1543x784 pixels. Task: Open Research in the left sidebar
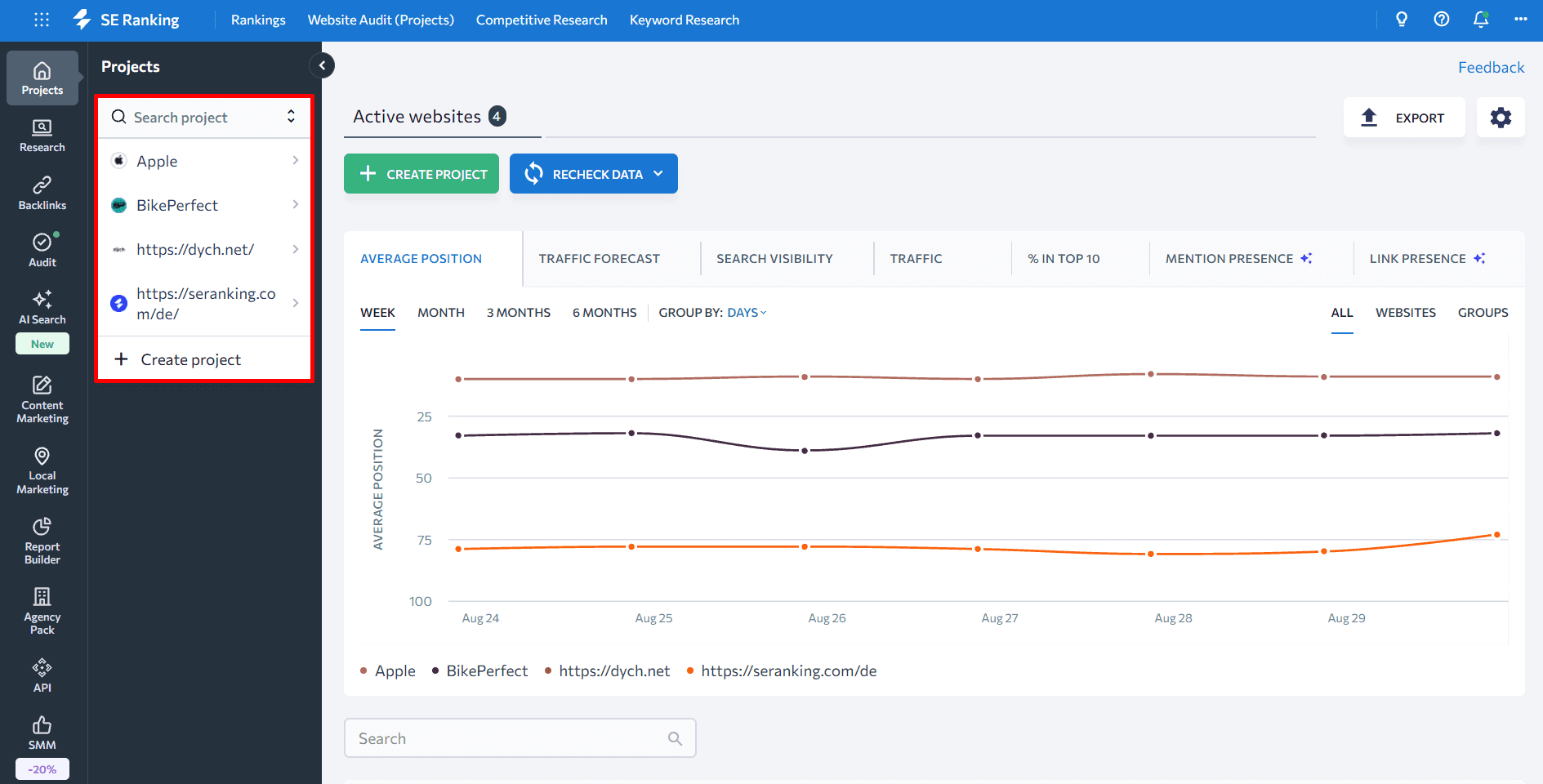[x=42, y=136]
